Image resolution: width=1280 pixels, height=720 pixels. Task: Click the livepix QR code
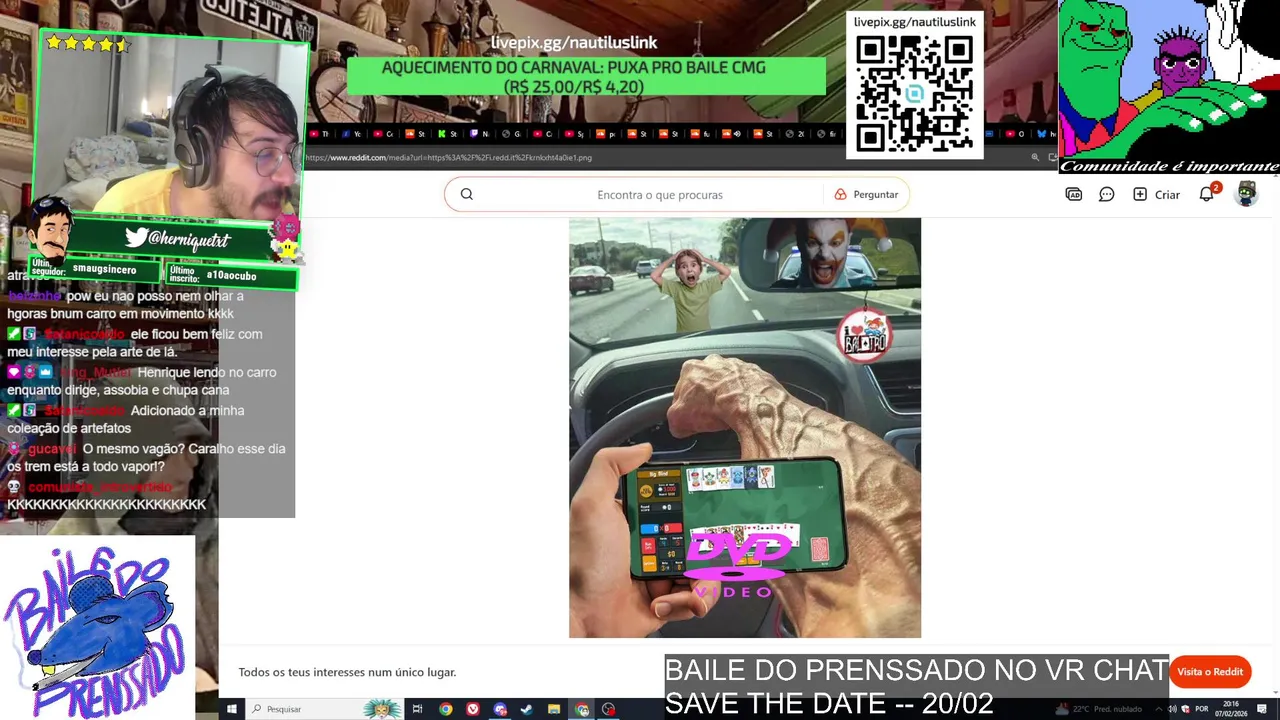click(x=914, y=94)
